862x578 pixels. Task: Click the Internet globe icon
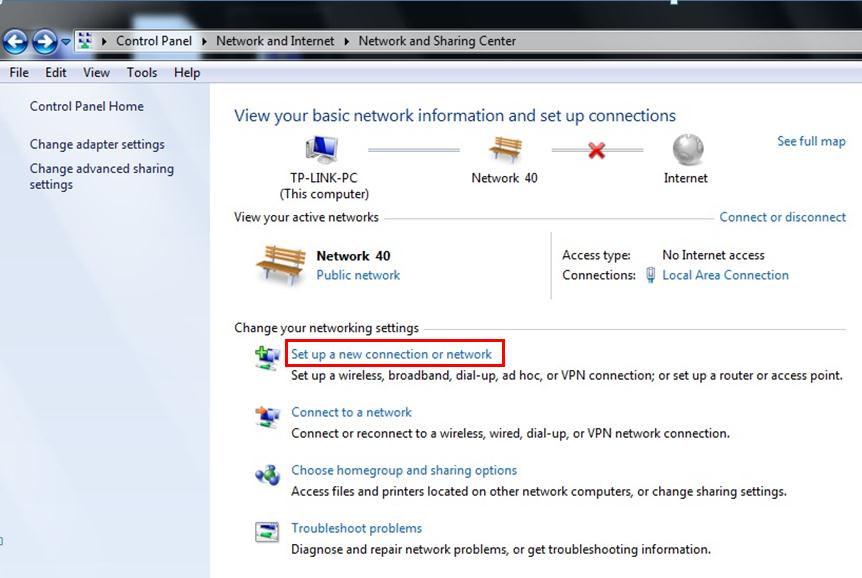(687, 150)
